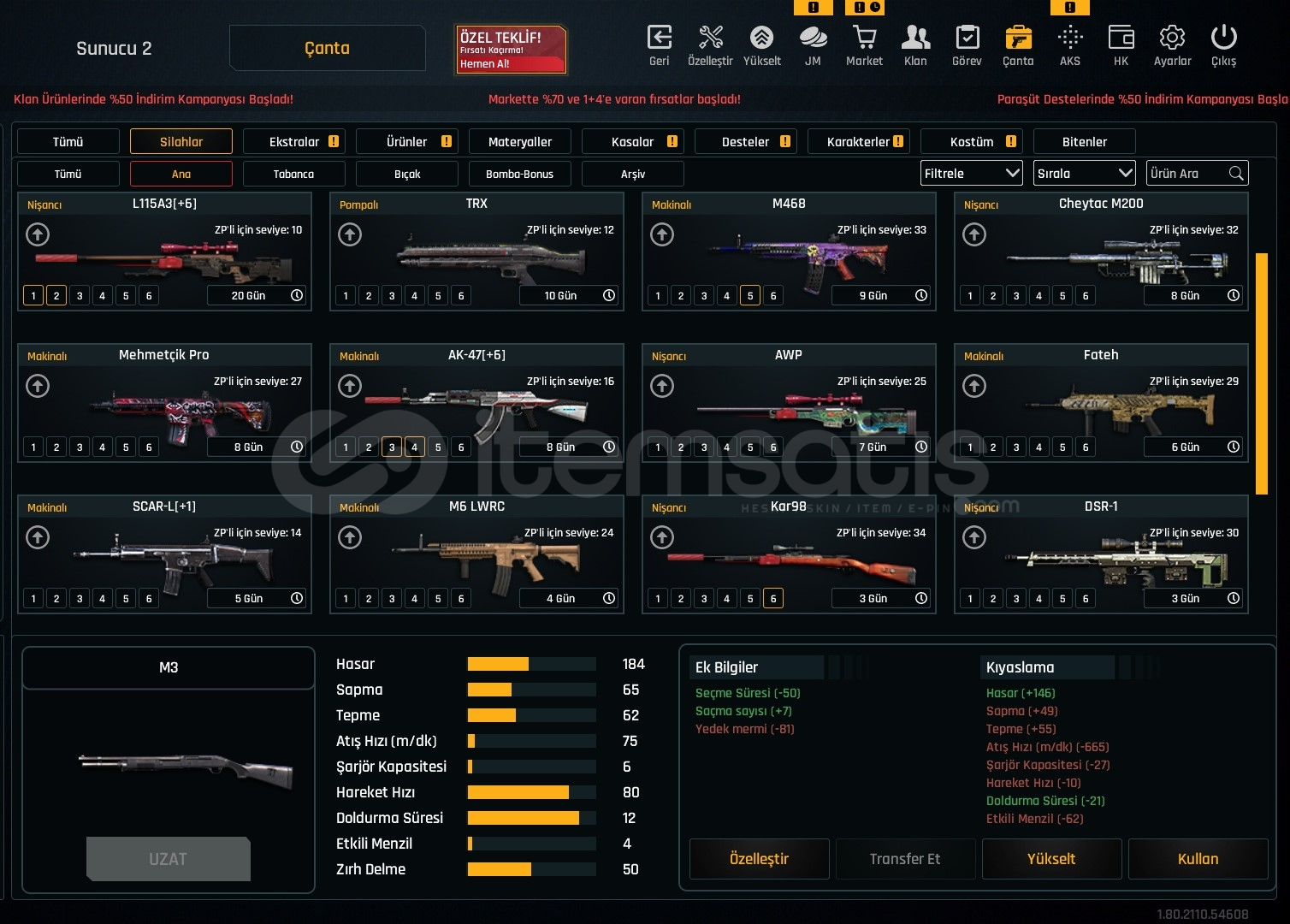Image resolution: width=1290 pixels, height=924 pixels.
Task: Open the Görev tasks icon
Action: [x=967, y=38]
